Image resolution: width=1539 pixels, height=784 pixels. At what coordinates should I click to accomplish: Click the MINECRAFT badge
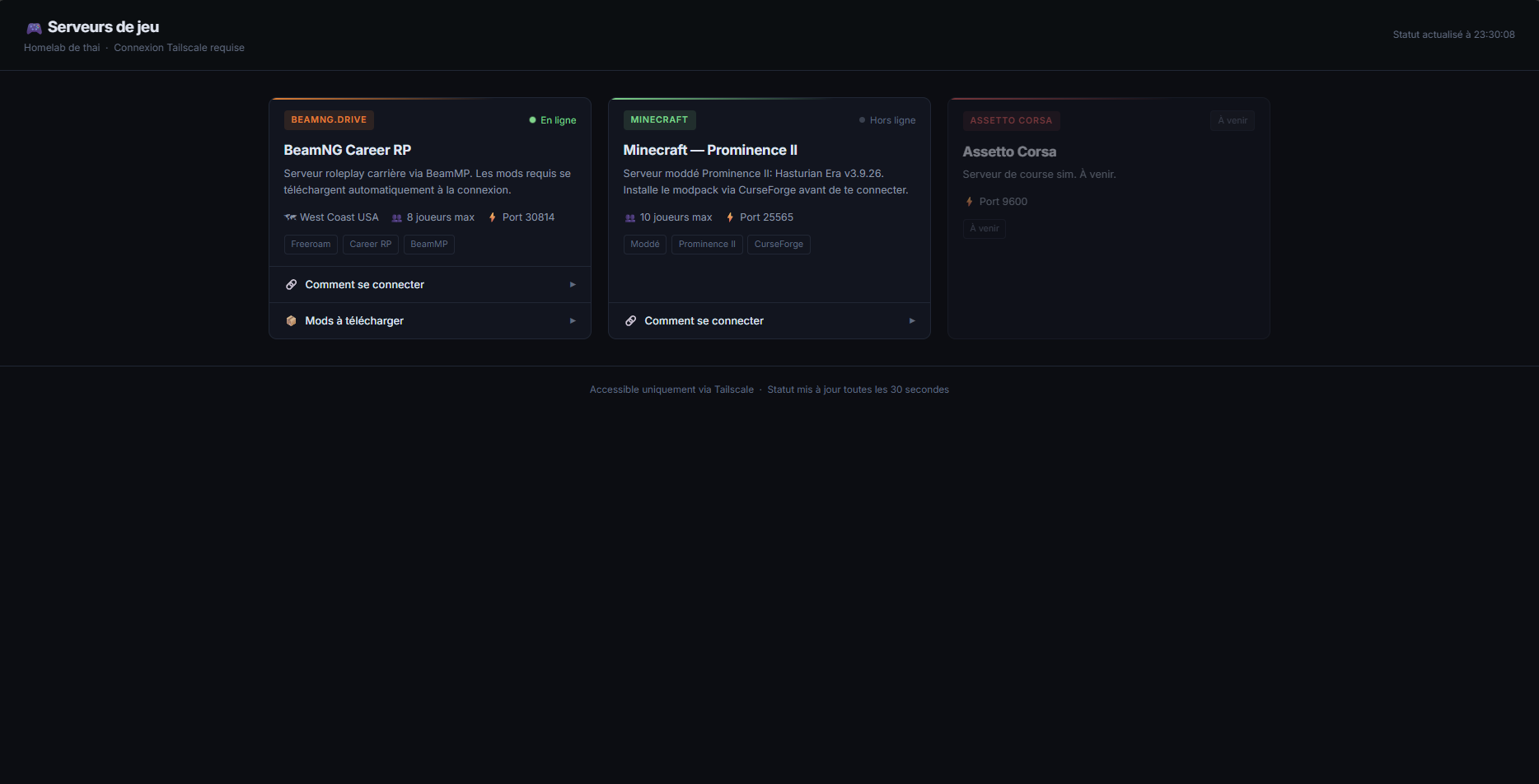tap(659, 120)
